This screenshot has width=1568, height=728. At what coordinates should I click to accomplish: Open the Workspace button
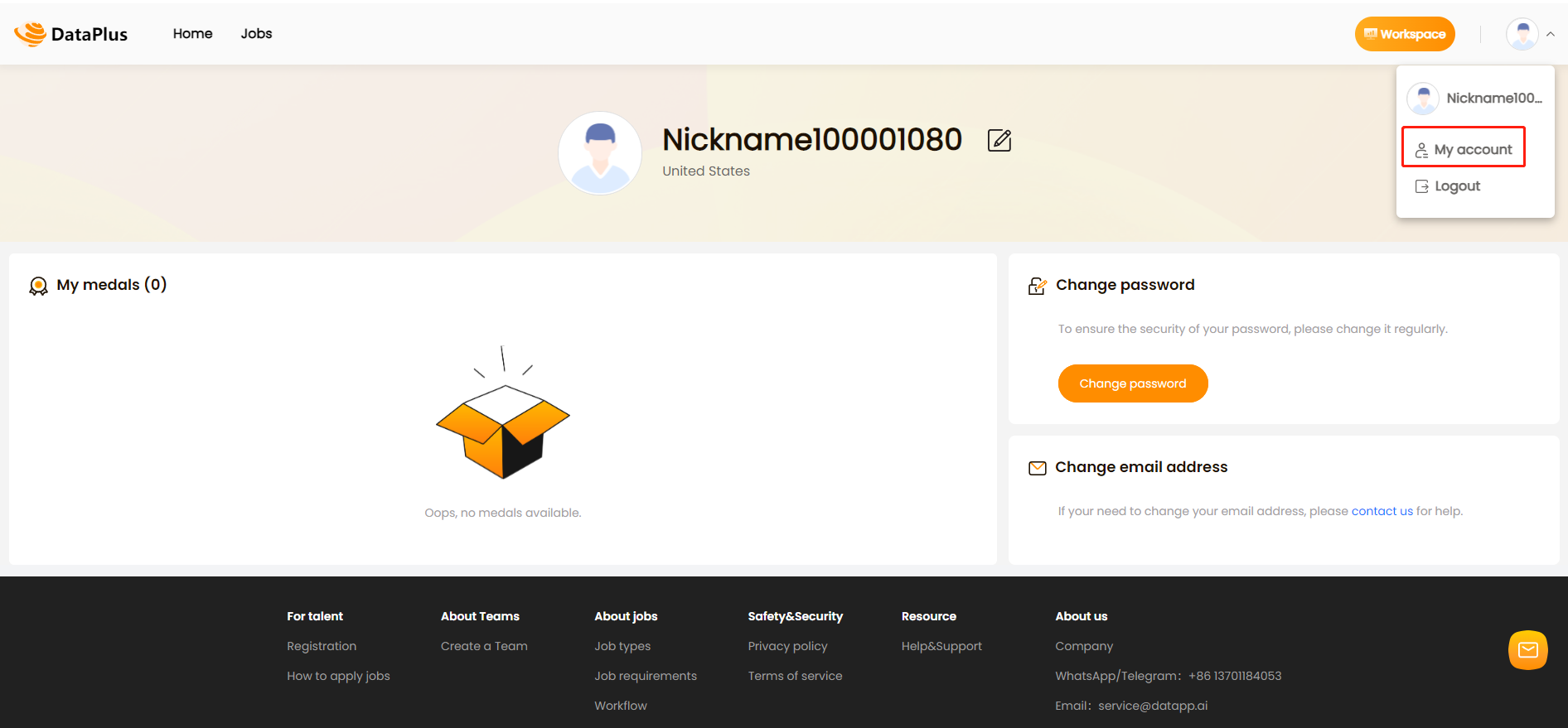[1405, 34]
